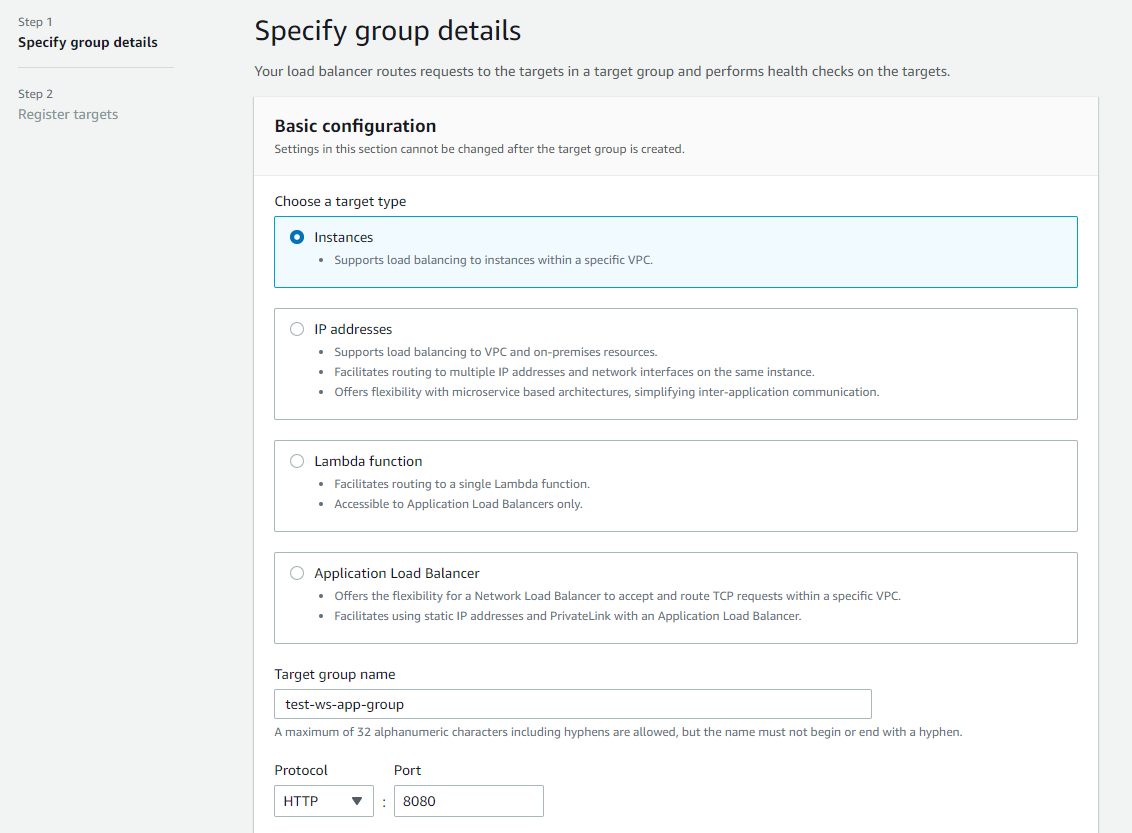Screen dimensions: 1132x833
Task: Click the Basic configuration section header
Action: click(355, 126)
